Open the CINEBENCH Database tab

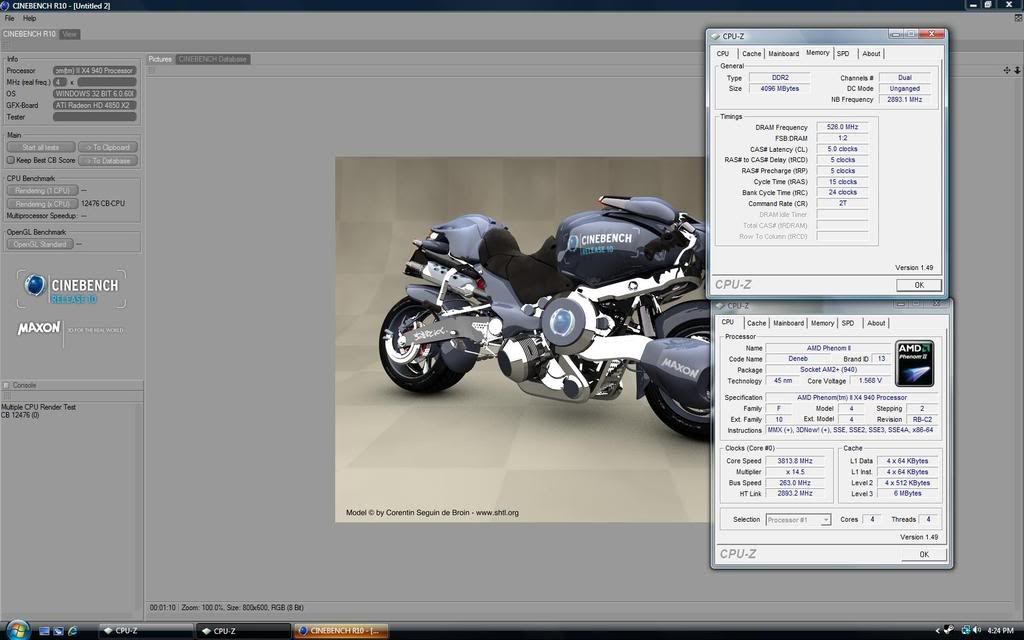pyautogui.click(x=213, y=59)
